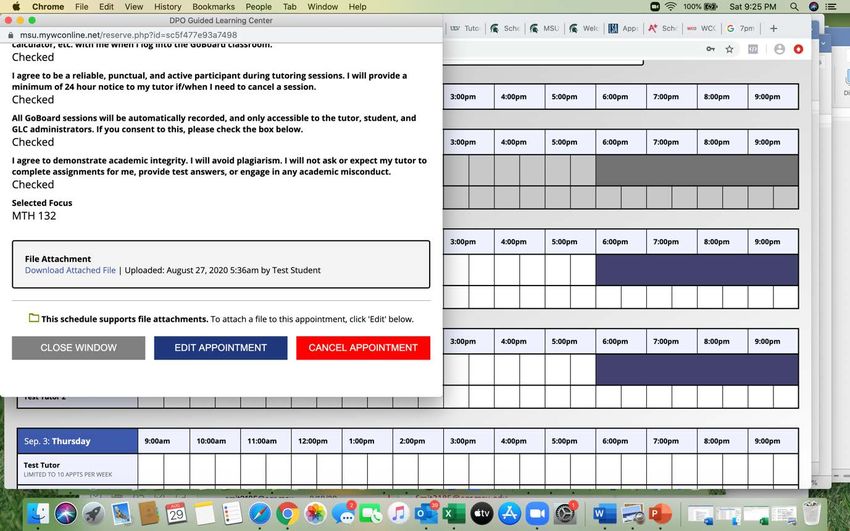This screenshot has width=850, height=531.
Task: Open Spotlight search in menu bar
Action: tap(794, 7)
